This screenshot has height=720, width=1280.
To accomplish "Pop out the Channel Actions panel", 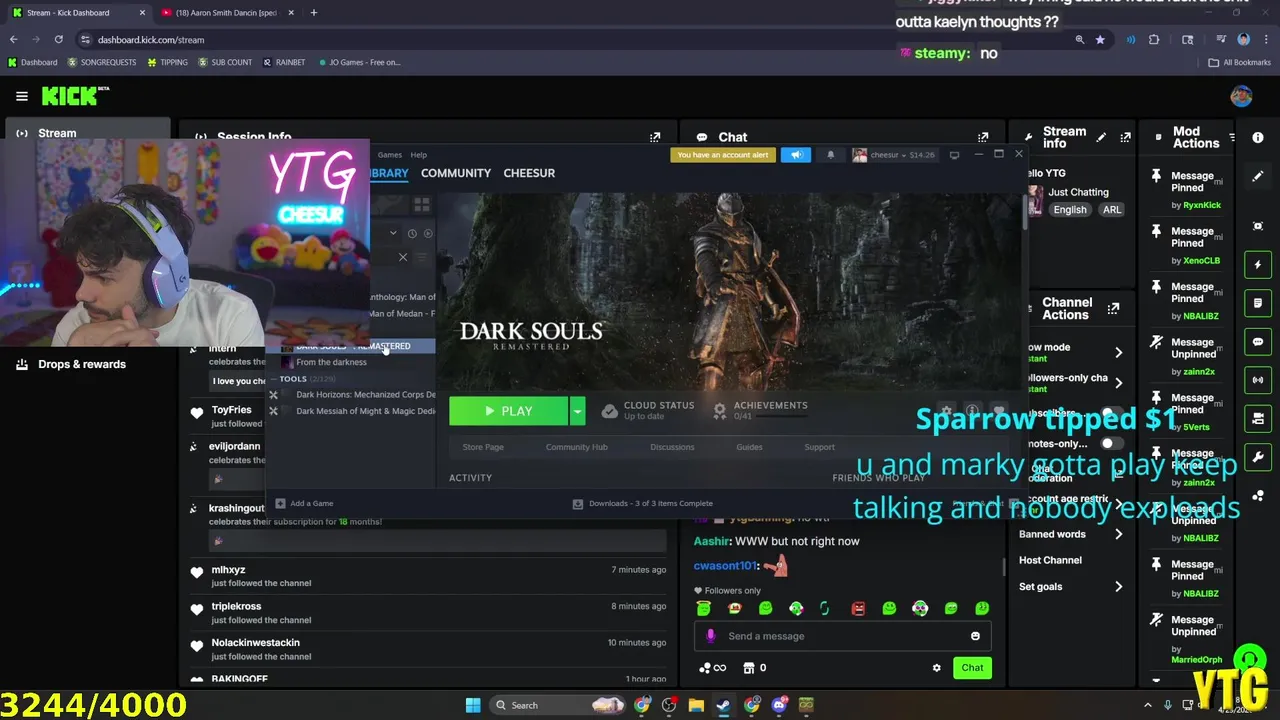I will (1113, 309).
